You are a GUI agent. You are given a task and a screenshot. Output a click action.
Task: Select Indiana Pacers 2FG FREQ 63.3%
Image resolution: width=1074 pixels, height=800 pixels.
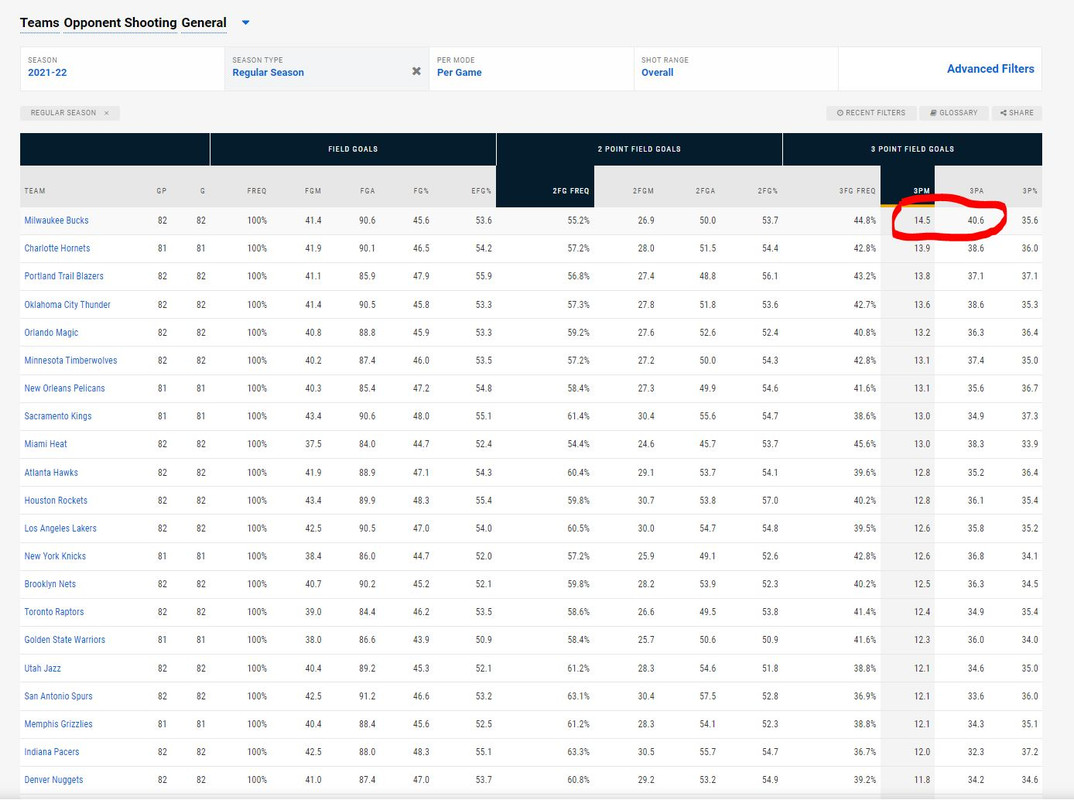coord(578,752)
